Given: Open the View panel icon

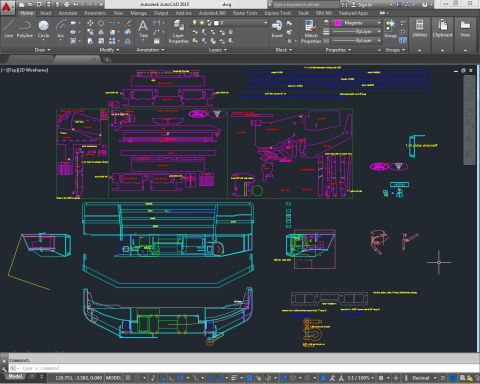Looking at the screenshot, I should [465, 28].
